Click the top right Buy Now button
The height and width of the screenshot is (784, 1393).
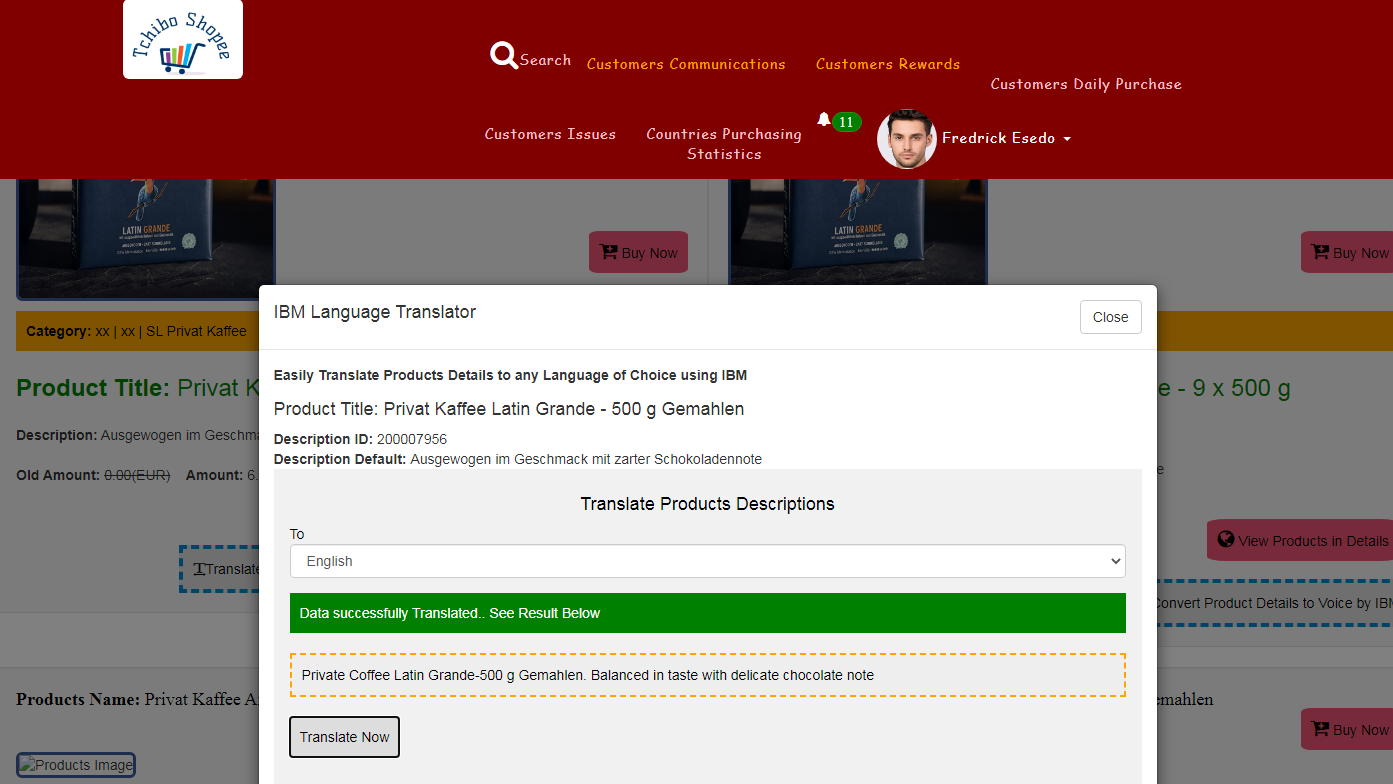(x=1348, y=252)
